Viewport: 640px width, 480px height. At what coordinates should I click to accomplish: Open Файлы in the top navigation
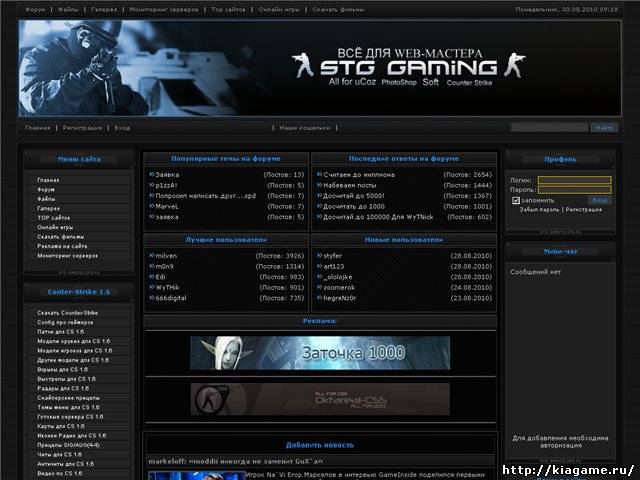pyautogui.click(x=68, y=9)
